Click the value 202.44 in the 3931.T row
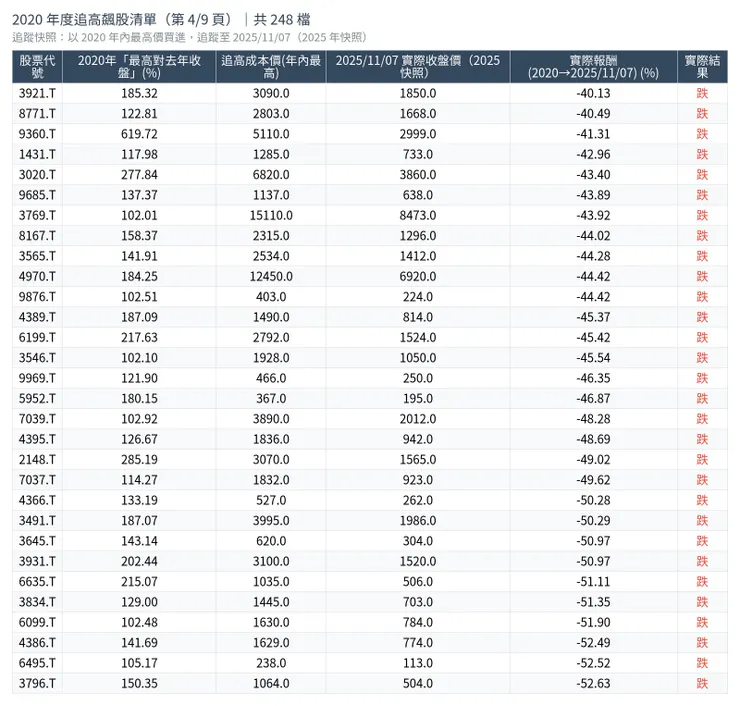 coord(139,561)
